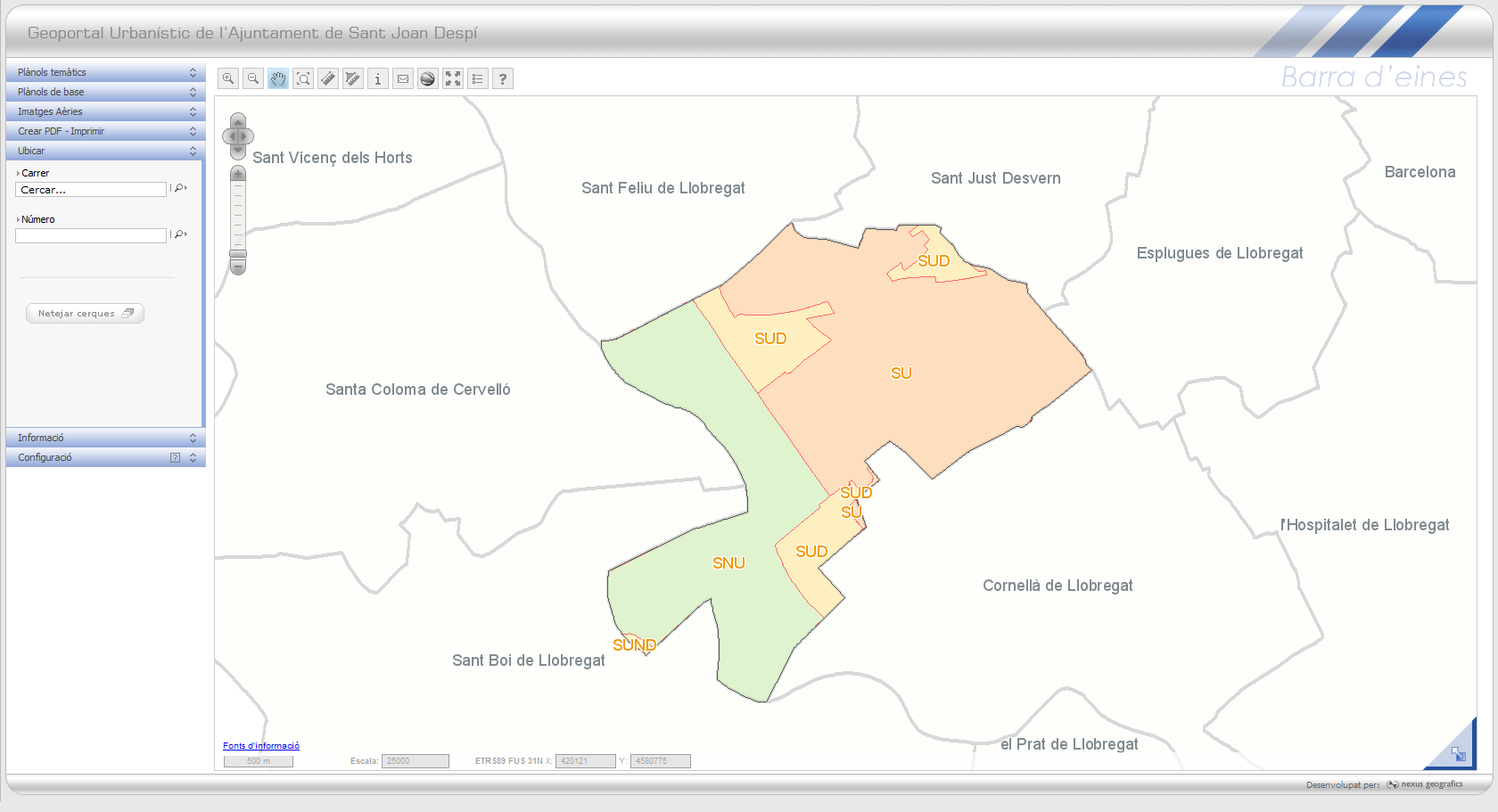Open the Plànols de base section

(105, 92)
